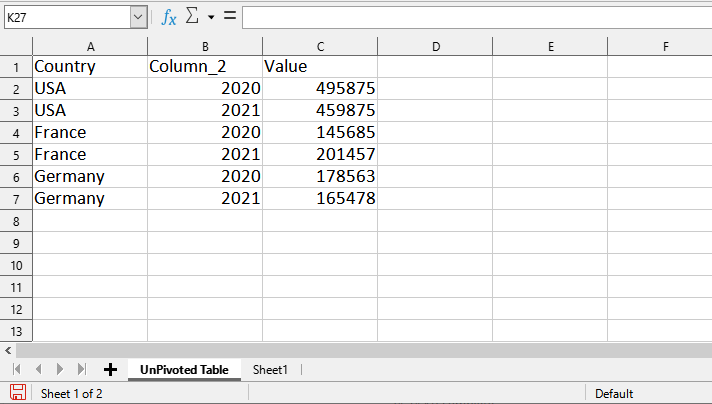Select the 2021 cell in row 7

click(205, 198)
